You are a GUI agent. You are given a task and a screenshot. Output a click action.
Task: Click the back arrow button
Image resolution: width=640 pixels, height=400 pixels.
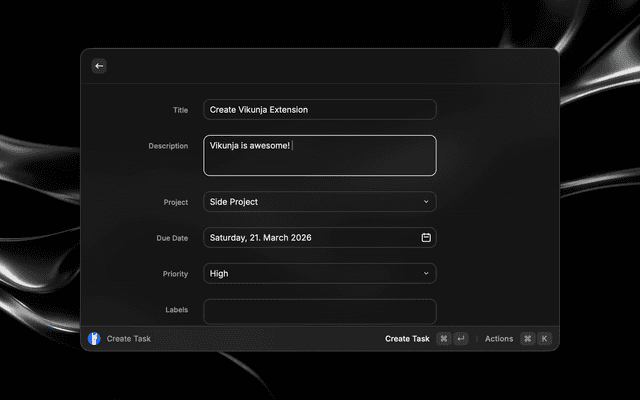click(99, 66)
